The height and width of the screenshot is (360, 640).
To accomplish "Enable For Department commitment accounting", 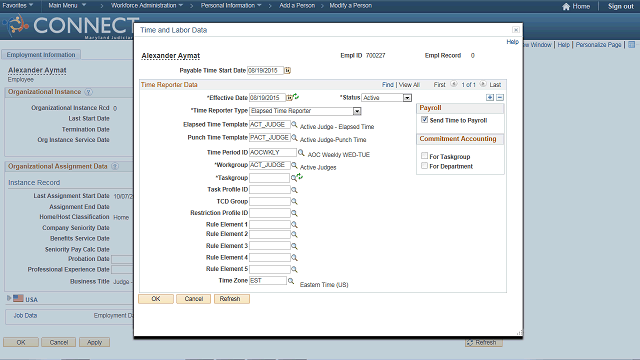I will (424, 166).
